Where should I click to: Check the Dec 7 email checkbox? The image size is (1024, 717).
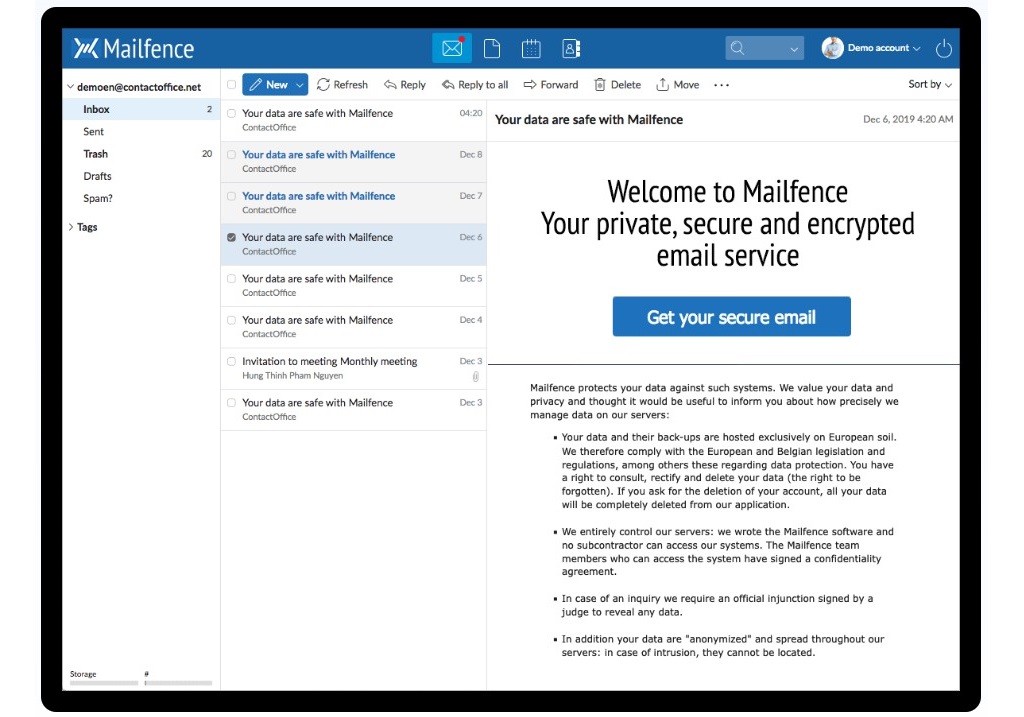coord(231,196)
